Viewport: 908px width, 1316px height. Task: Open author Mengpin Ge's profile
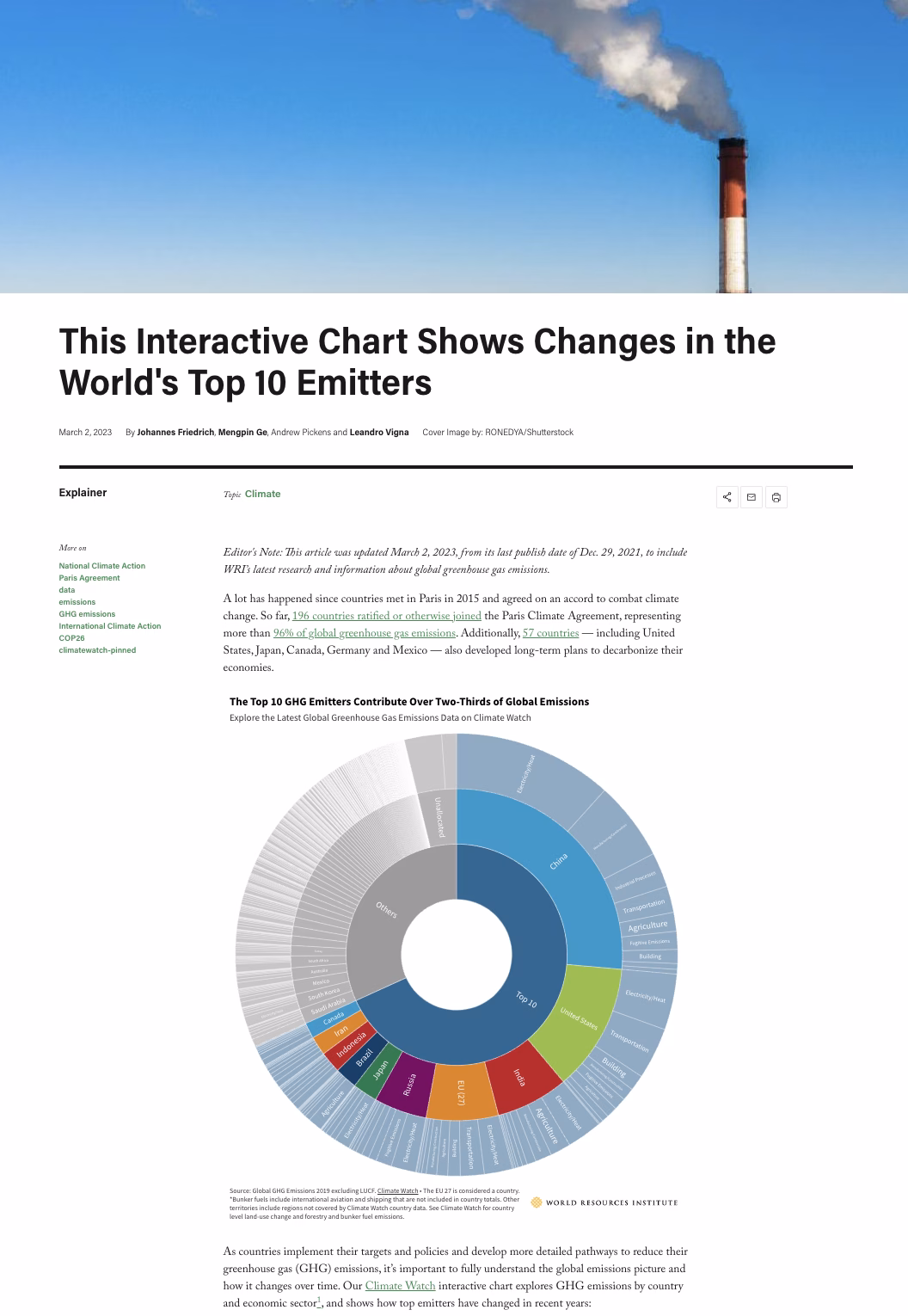click(242, 432)
